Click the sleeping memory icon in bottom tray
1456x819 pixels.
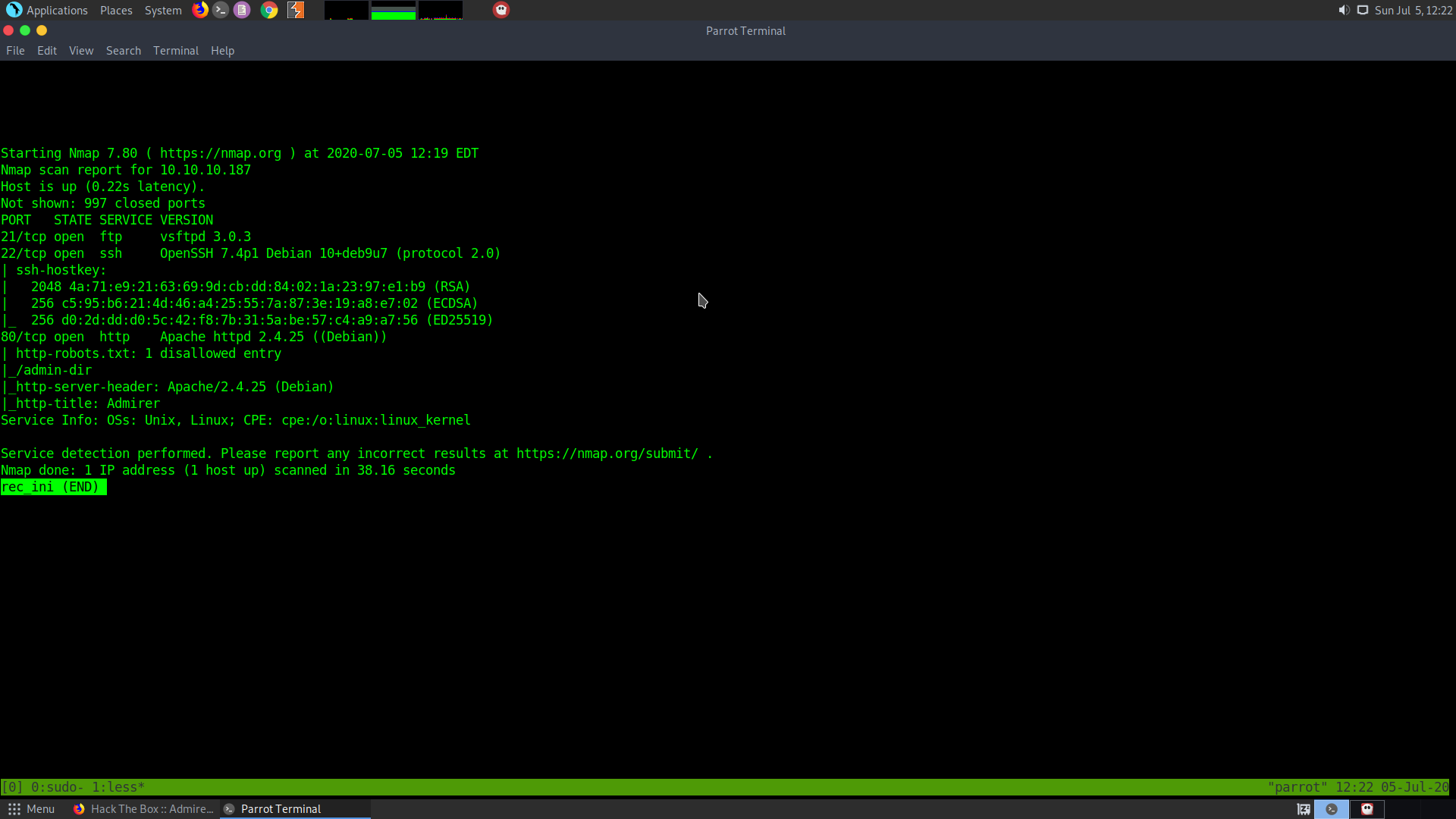click(x=1304, y=809)
